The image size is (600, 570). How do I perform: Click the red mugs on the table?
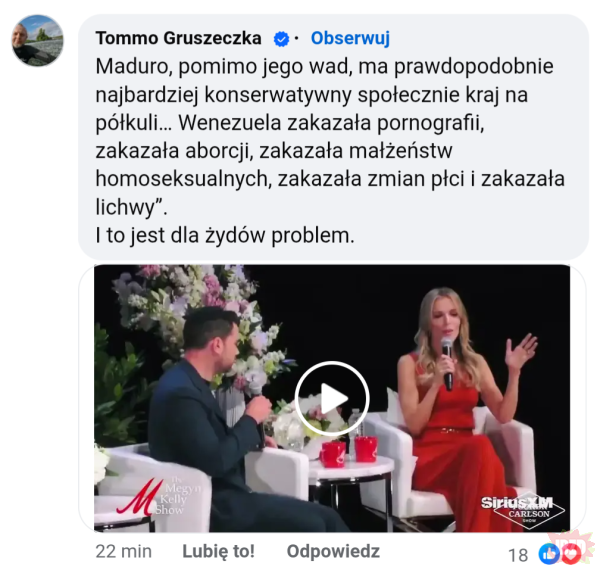click(349, 451)
